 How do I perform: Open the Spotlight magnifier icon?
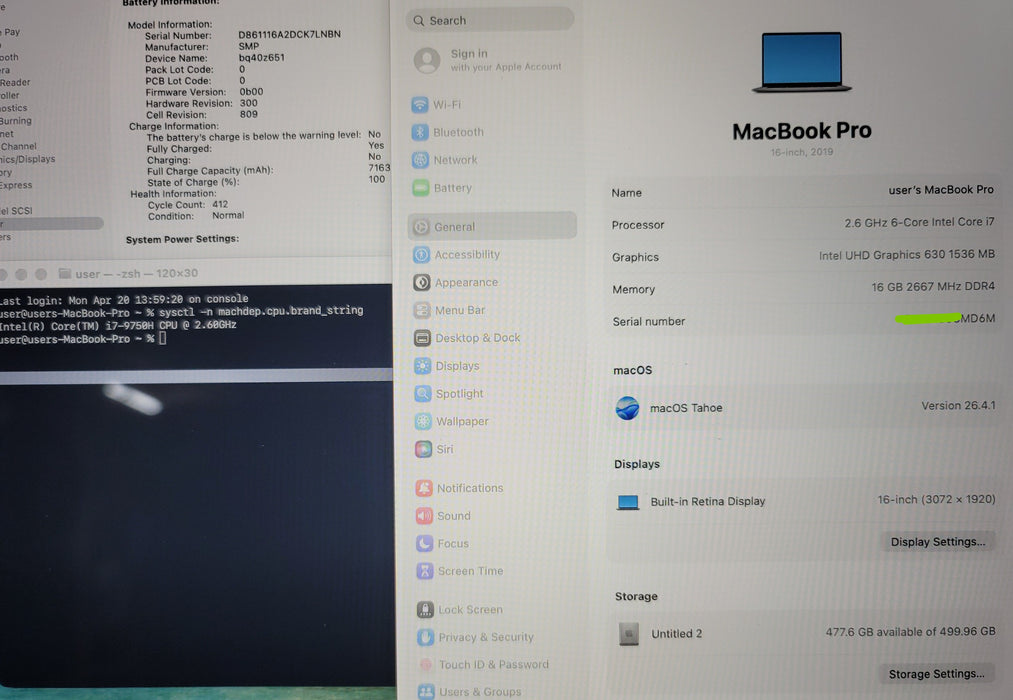click(x=423, y=394)
